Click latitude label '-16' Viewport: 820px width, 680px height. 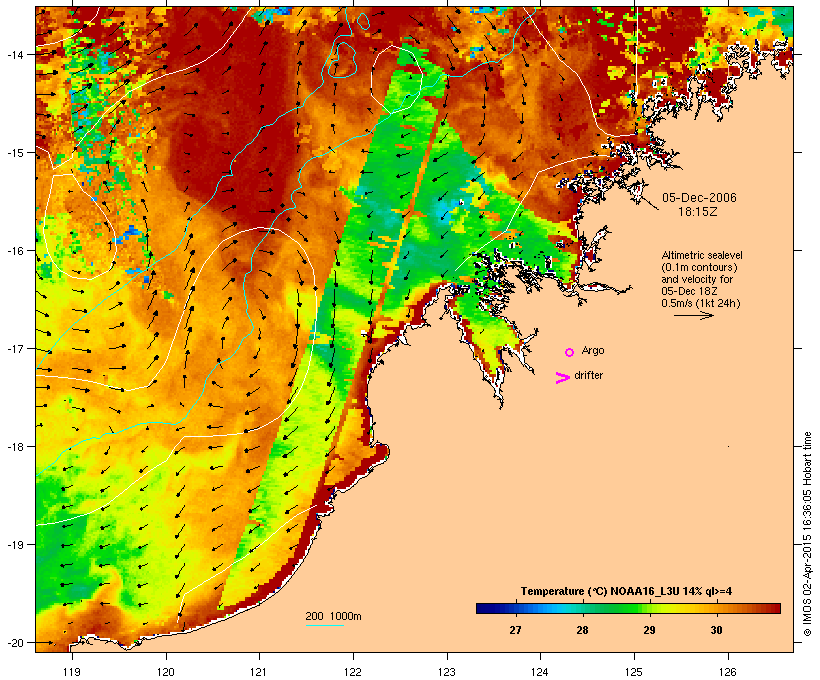14,251
